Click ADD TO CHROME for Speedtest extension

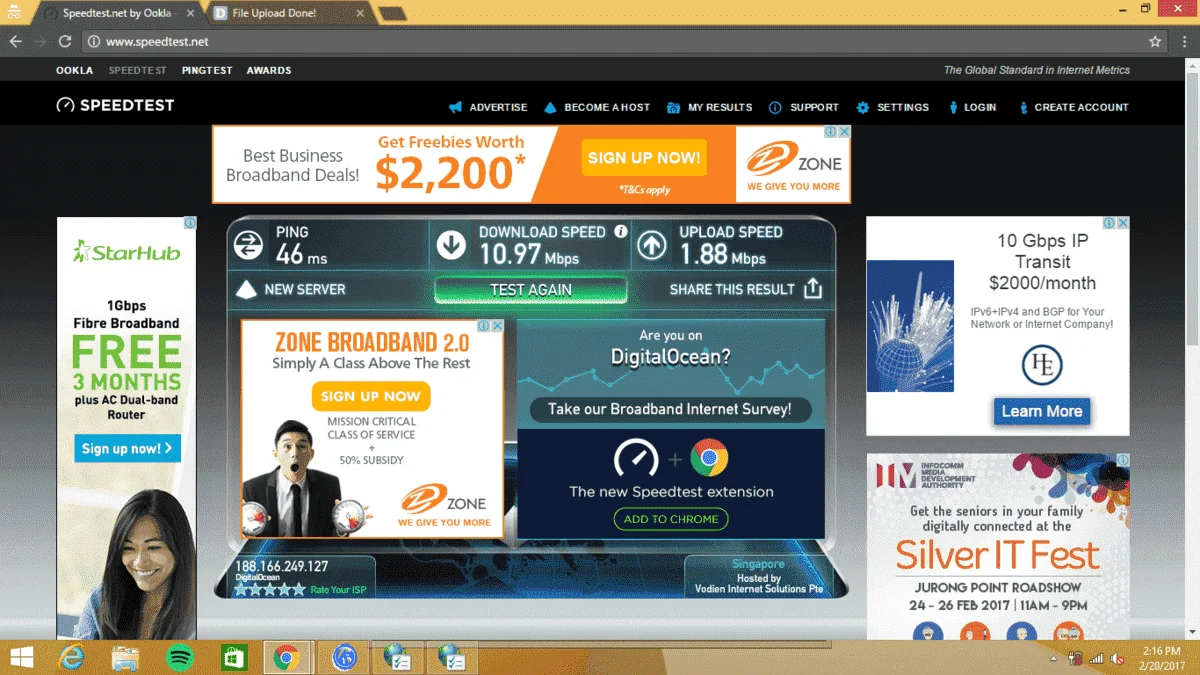[671, 519]
